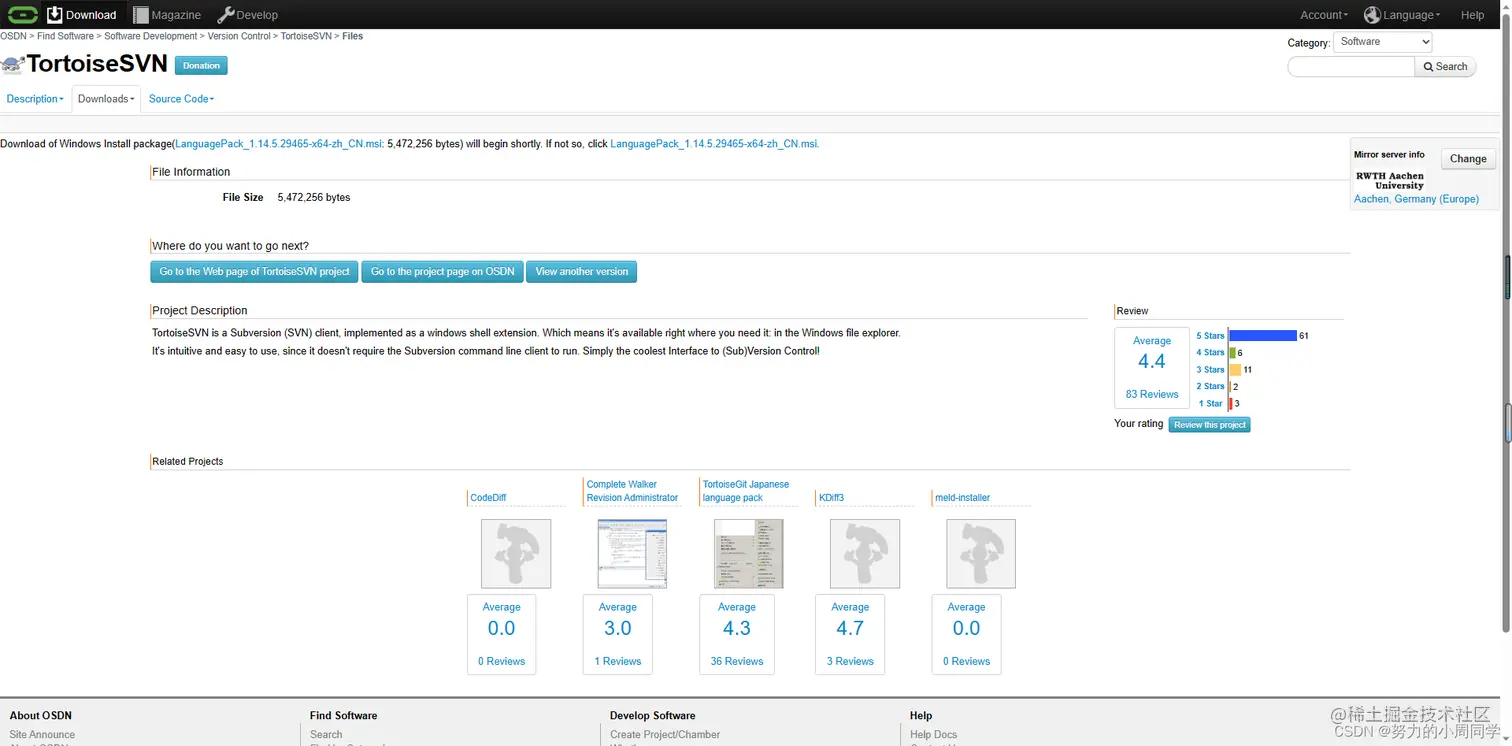This screenshot has height=746, width=1512.
Task: Click the TortoiseSVN turtle logo
Action: (x=12, y=65)
